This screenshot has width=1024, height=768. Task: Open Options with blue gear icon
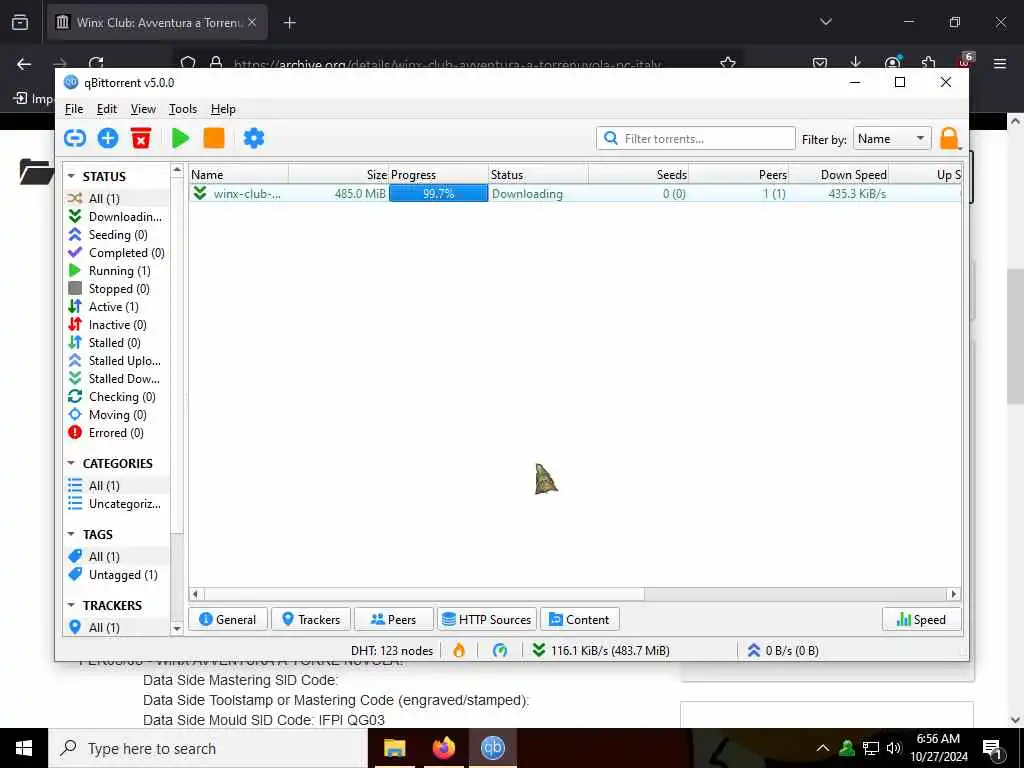[x=253, y=138]
